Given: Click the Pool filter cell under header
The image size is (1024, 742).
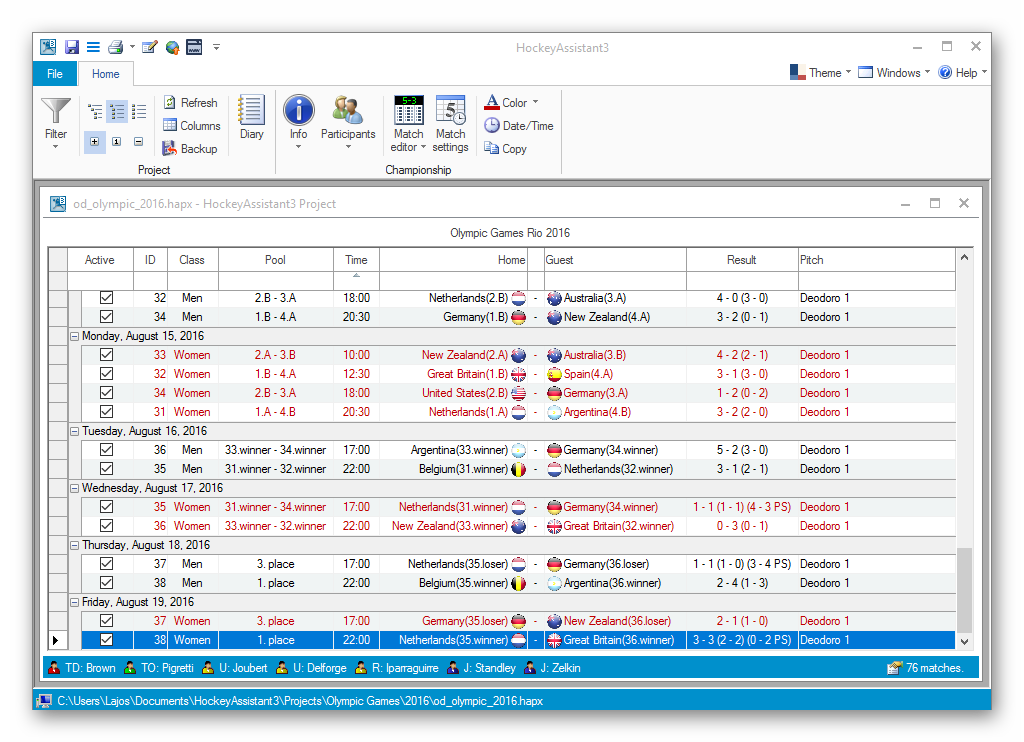Looking at the screenshot, I should click(x=276, y=281).
